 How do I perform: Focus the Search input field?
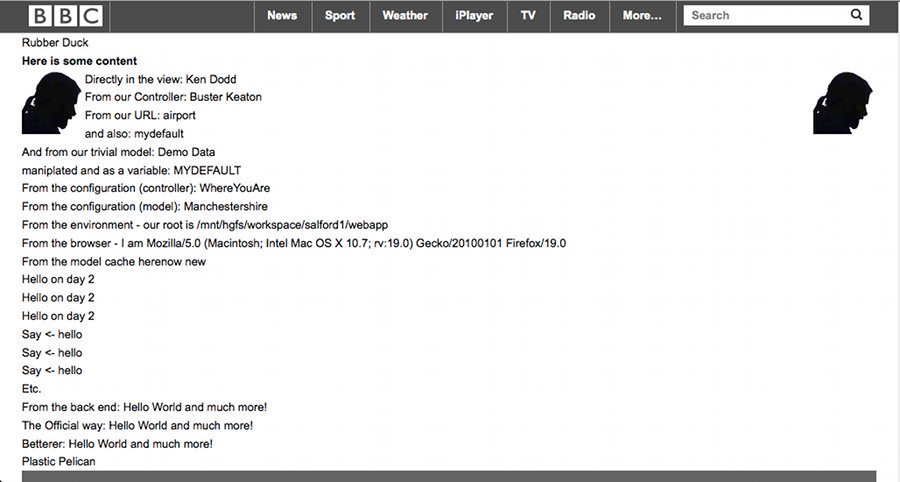[765, 15]
